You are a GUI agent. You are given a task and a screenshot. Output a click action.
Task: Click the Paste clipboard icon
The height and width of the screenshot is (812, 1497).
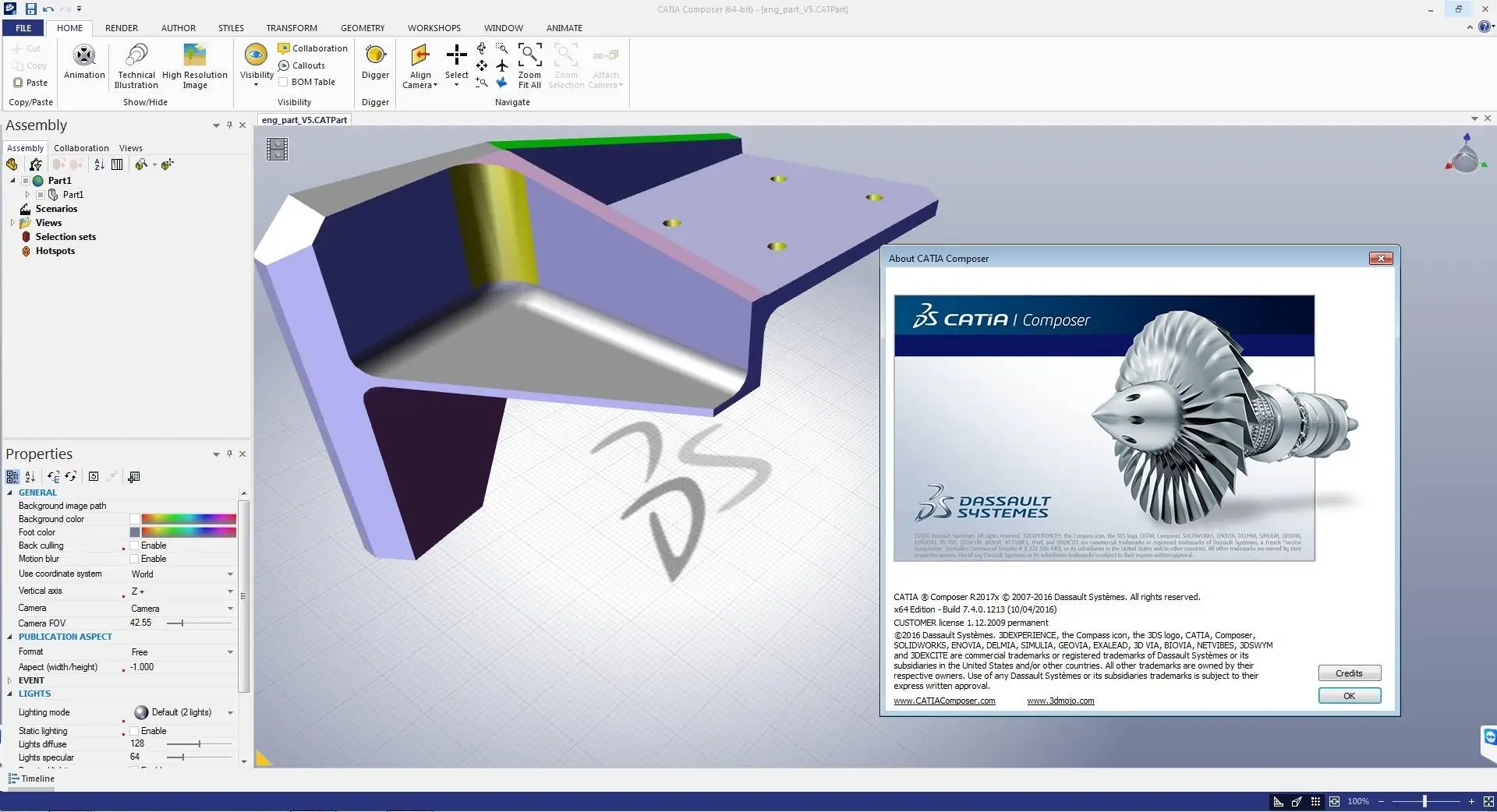pyautogui.click(x=18, y=83)
